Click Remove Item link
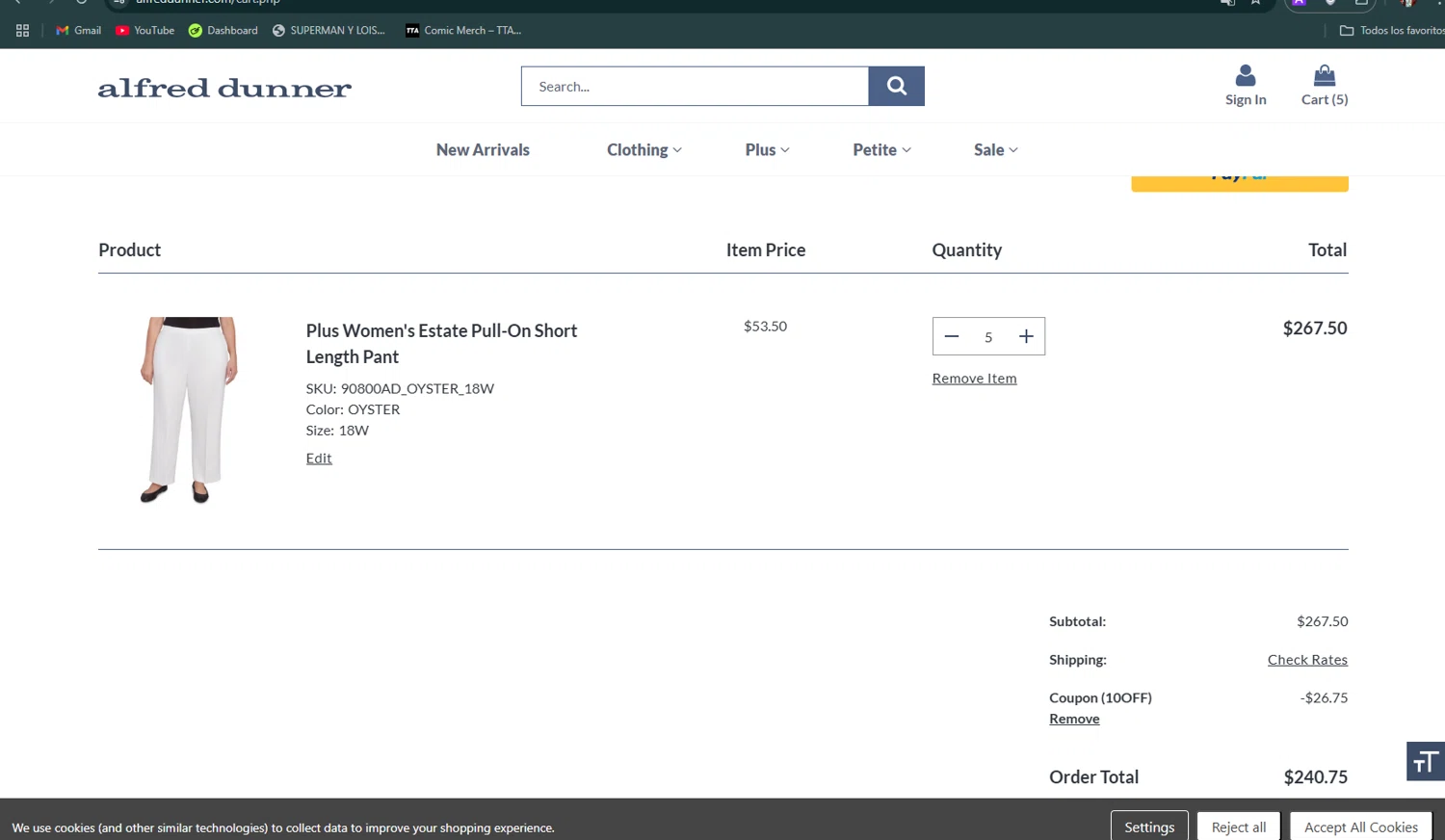1445x840 pixels. [974, 378]
